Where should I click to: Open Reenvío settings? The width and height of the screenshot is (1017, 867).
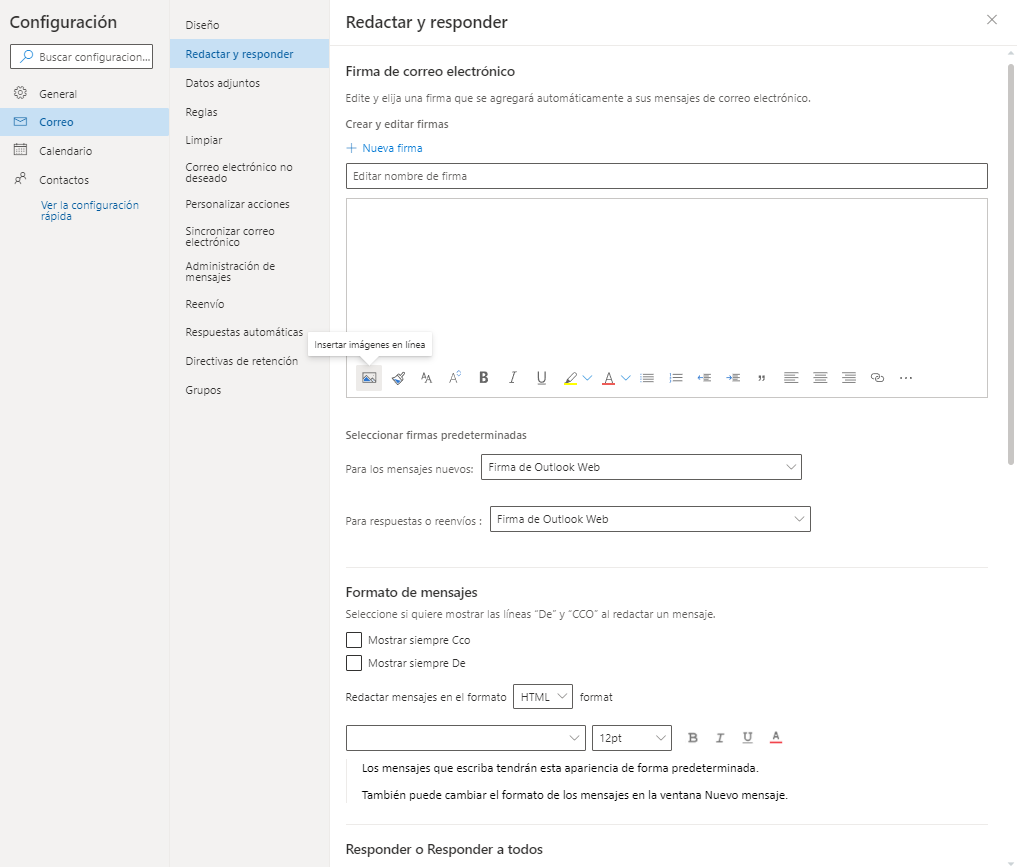click(249, 303)
